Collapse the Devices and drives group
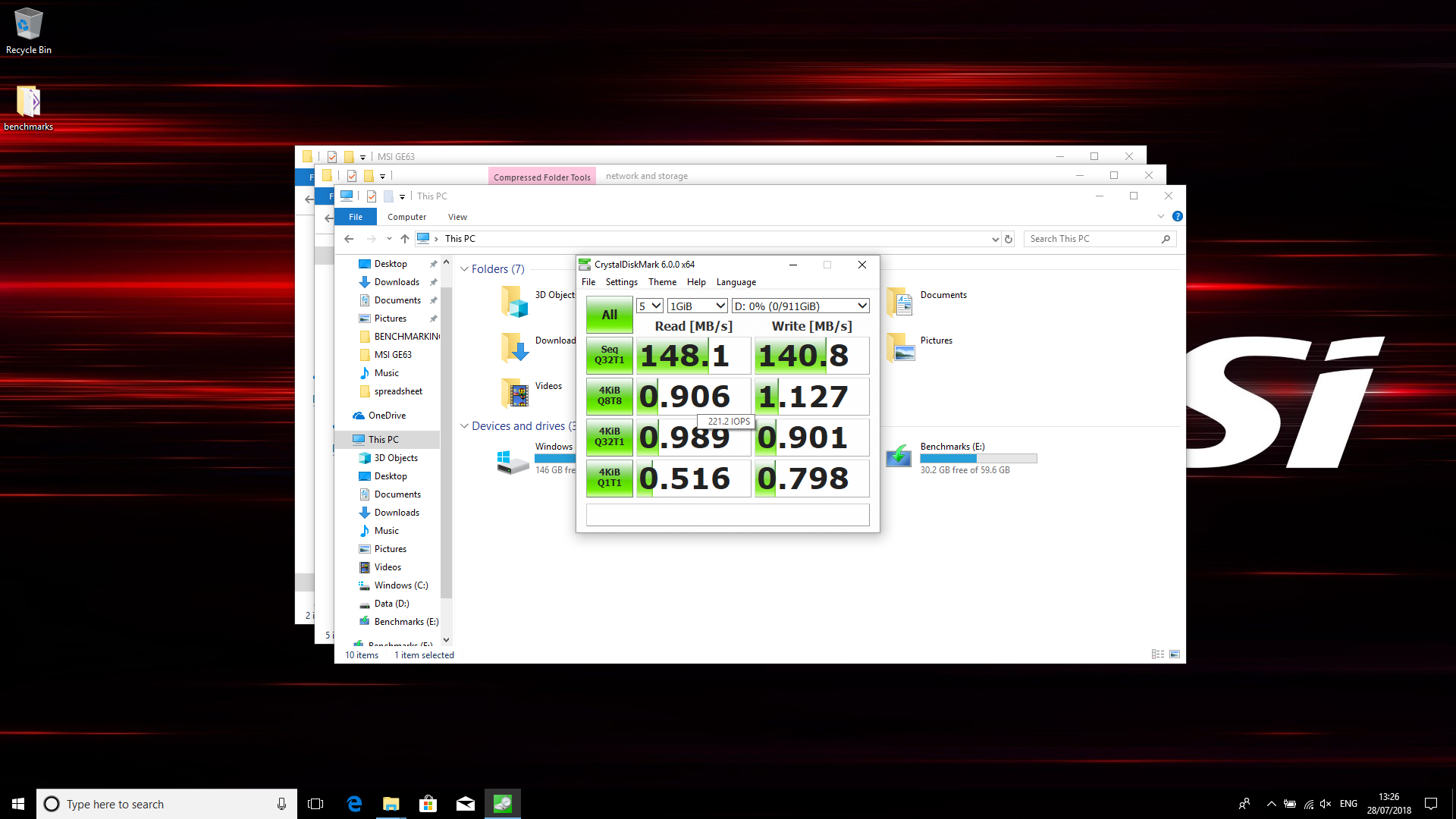Viewport: 1456px width, 819px height. click(x=464, y=426)
